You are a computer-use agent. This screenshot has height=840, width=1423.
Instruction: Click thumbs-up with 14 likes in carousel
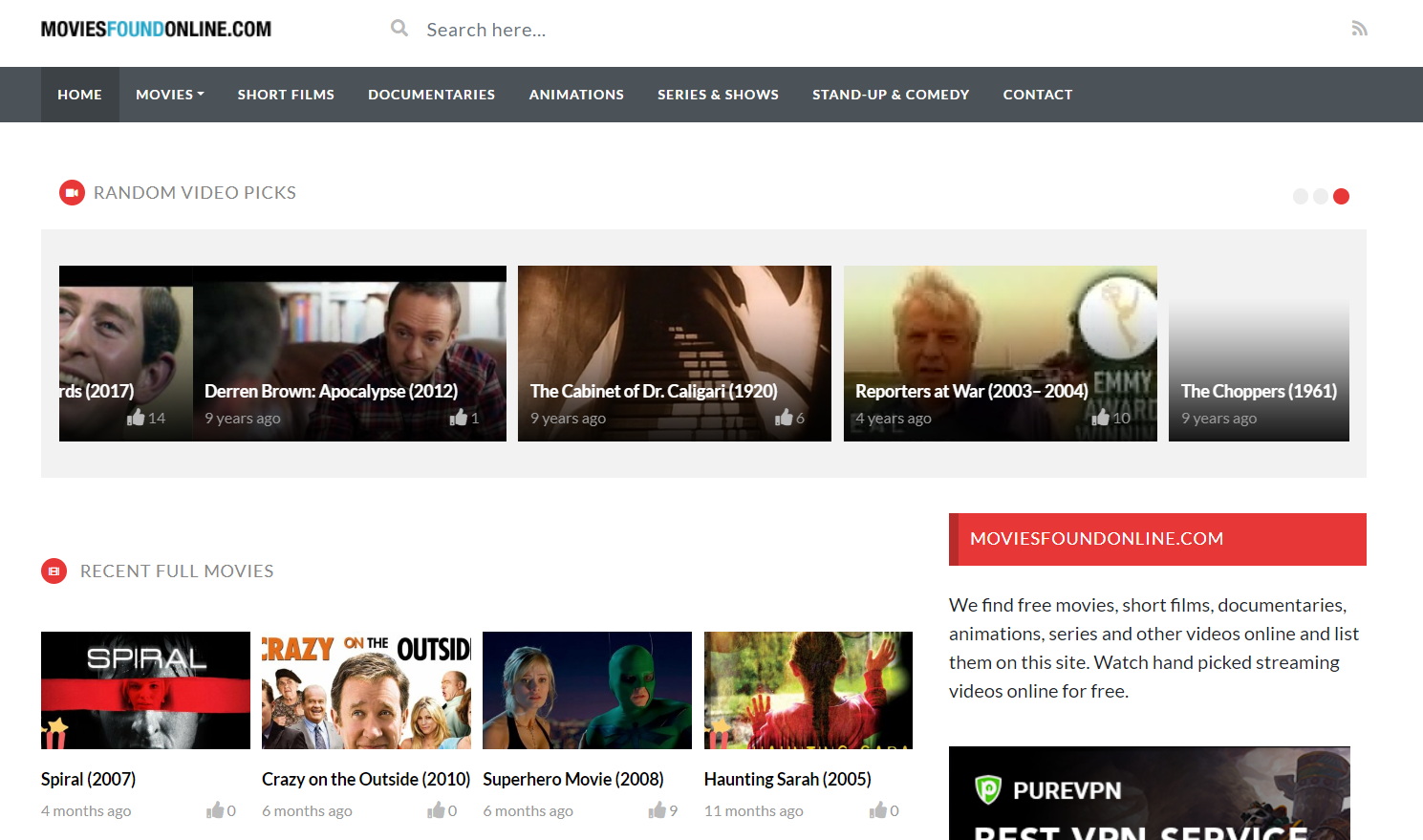(136, 418)
